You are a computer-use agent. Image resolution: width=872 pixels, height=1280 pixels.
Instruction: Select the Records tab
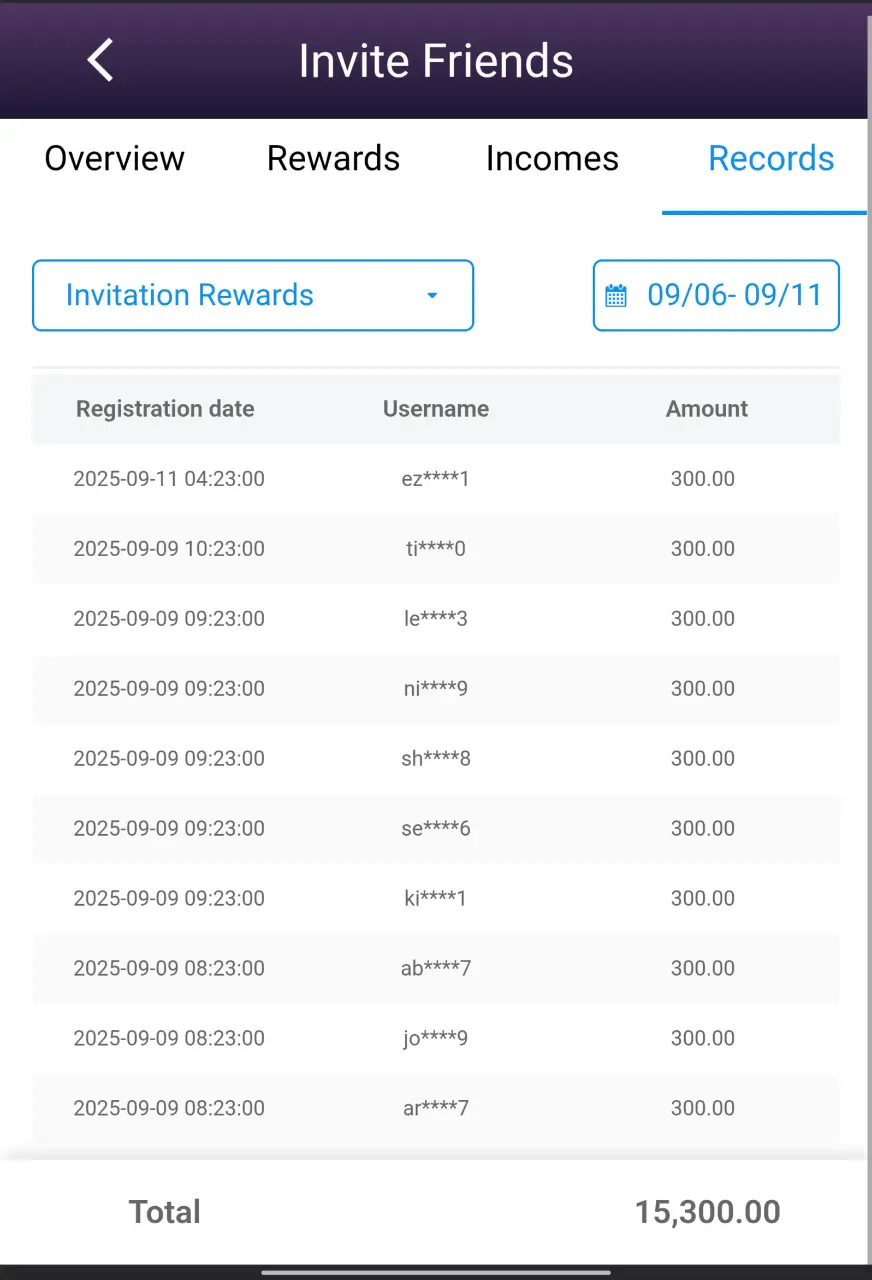771,158
